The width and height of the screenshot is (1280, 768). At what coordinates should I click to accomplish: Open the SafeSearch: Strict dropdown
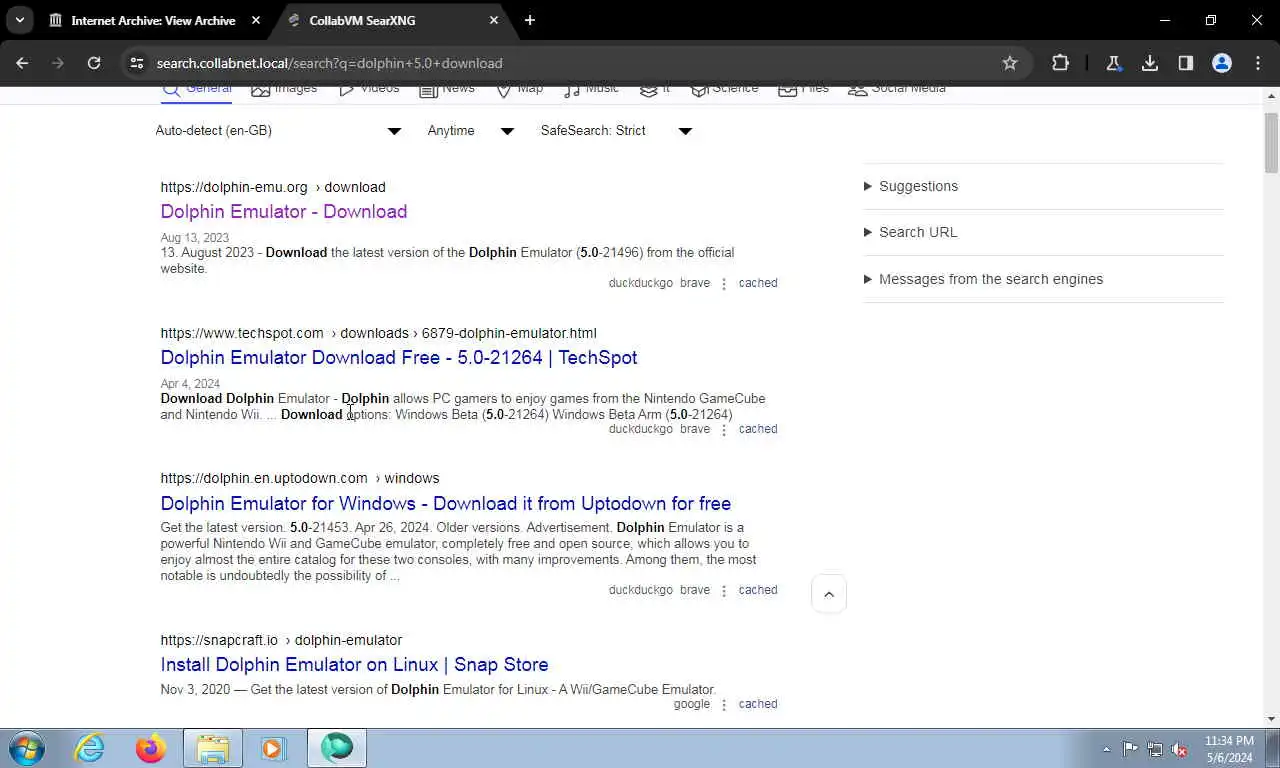[x=616, y=131]
